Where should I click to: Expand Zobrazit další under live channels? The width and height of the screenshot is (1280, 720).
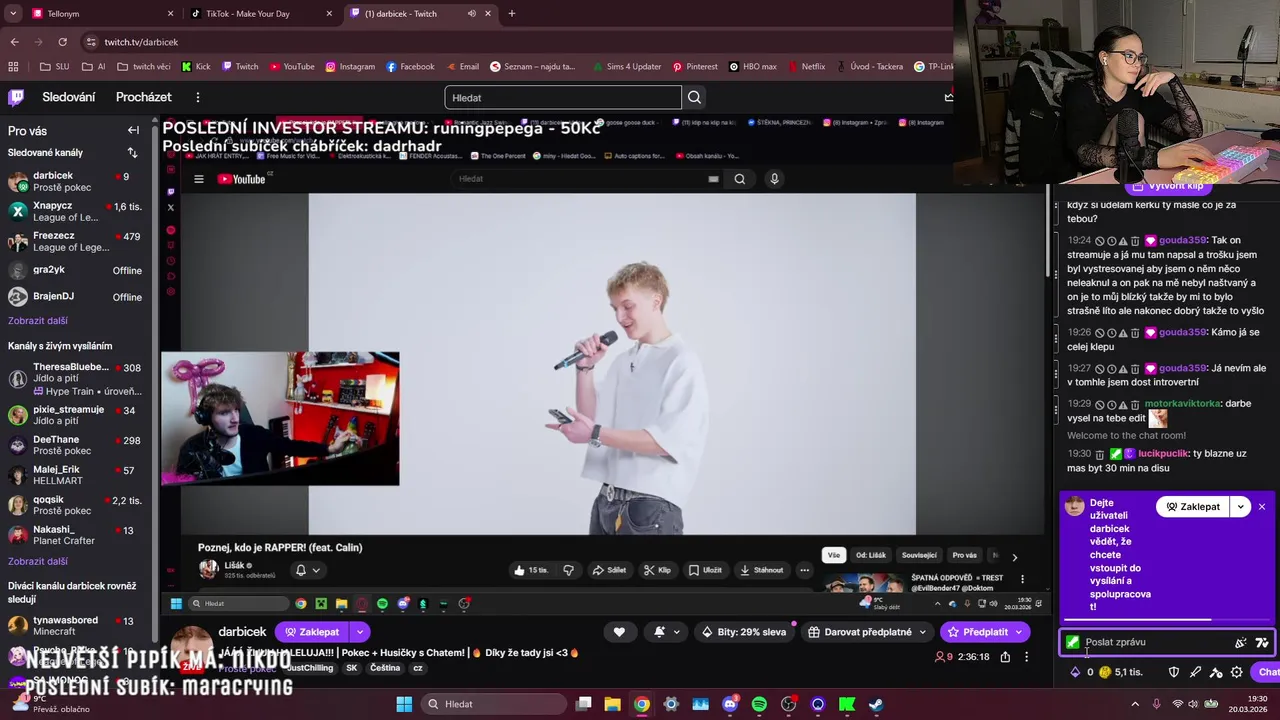[x=38, y=562]
